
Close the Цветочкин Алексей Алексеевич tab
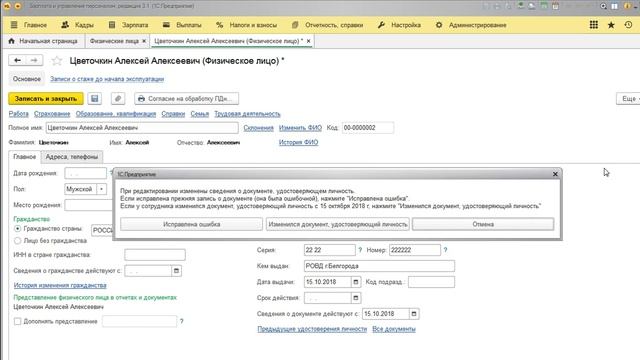tap(309, 41)
